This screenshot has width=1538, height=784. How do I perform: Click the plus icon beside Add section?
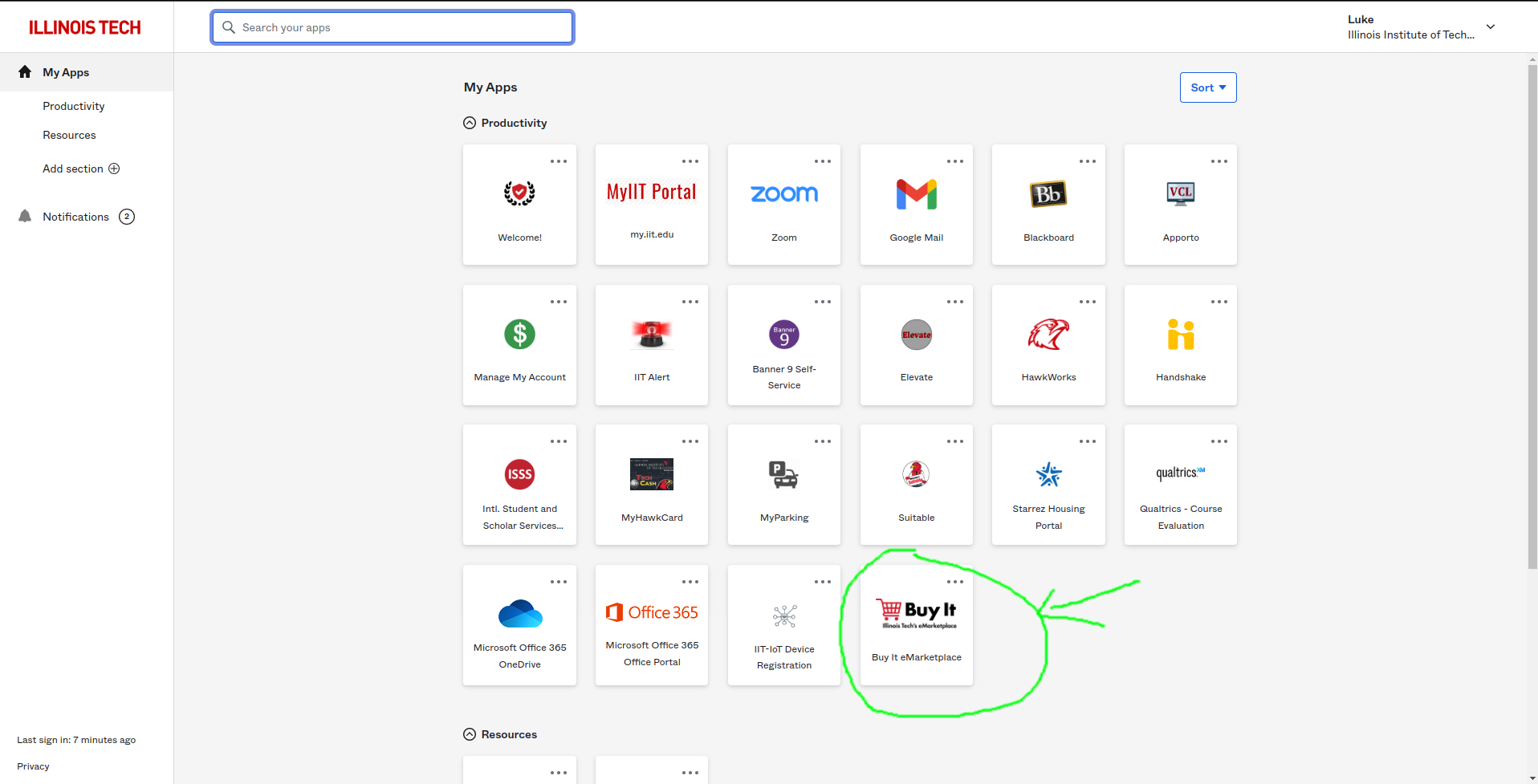[114, 169]
